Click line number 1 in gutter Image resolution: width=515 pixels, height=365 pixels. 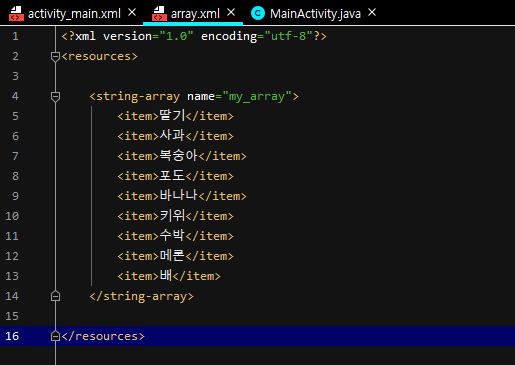[15, 36]
